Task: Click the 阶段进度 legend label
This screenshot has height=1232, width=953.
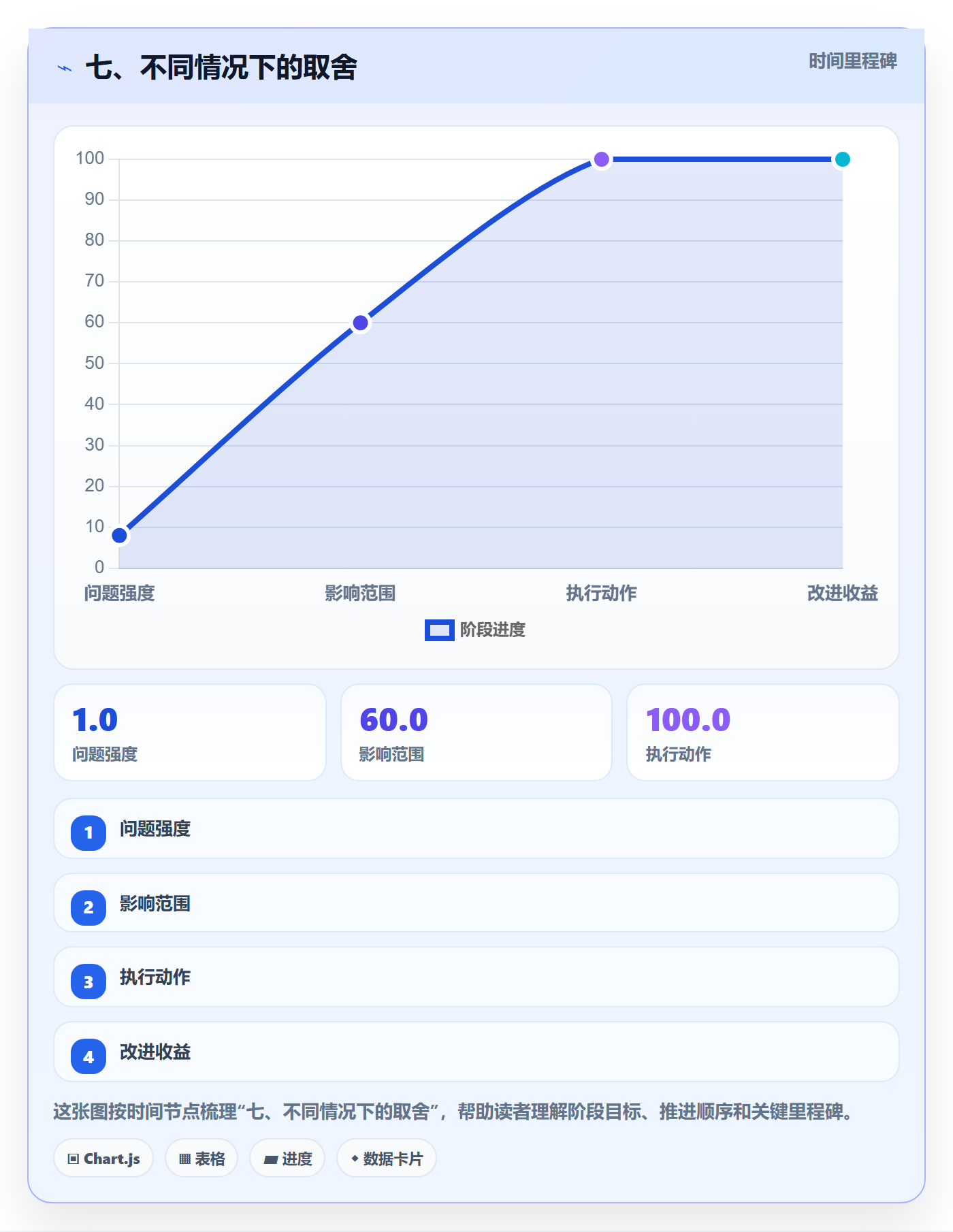Action: (493, 630)
